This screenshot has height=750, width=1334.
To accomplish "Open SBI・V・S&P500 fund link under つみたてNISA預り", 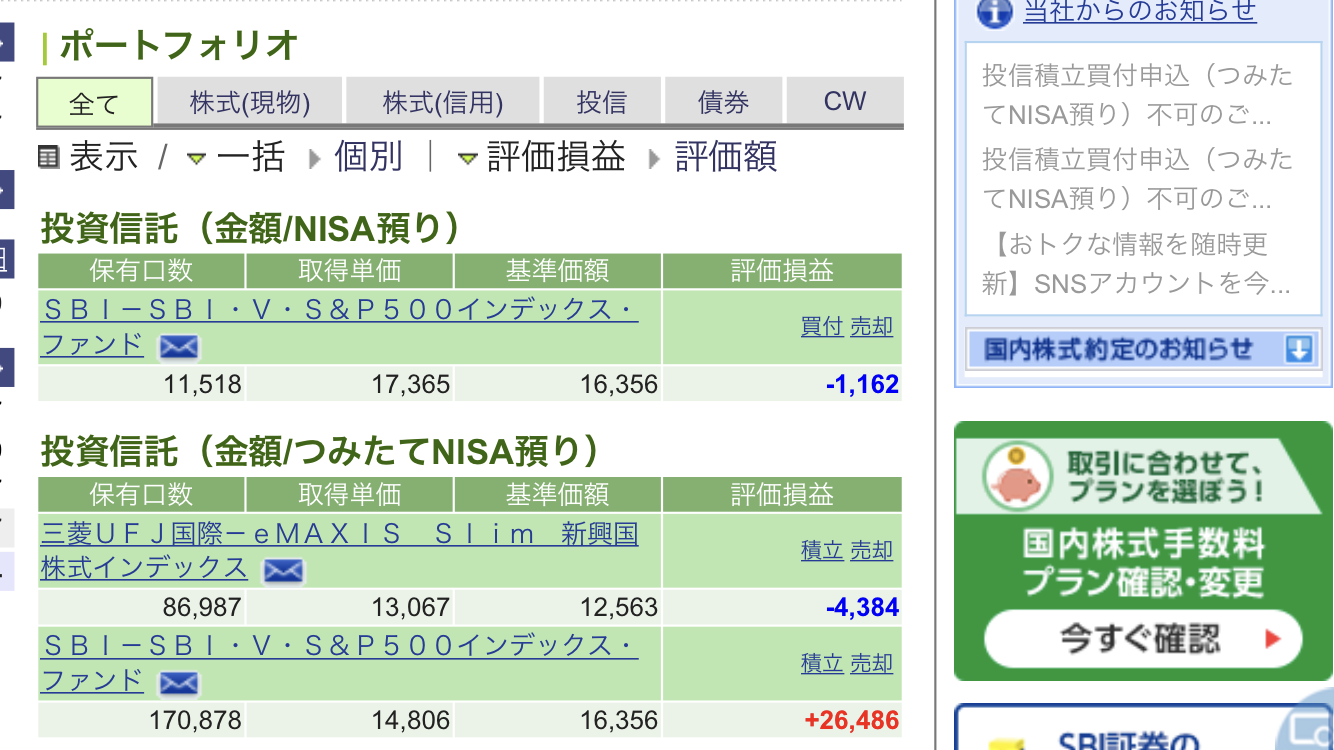I will pos(339,663).
